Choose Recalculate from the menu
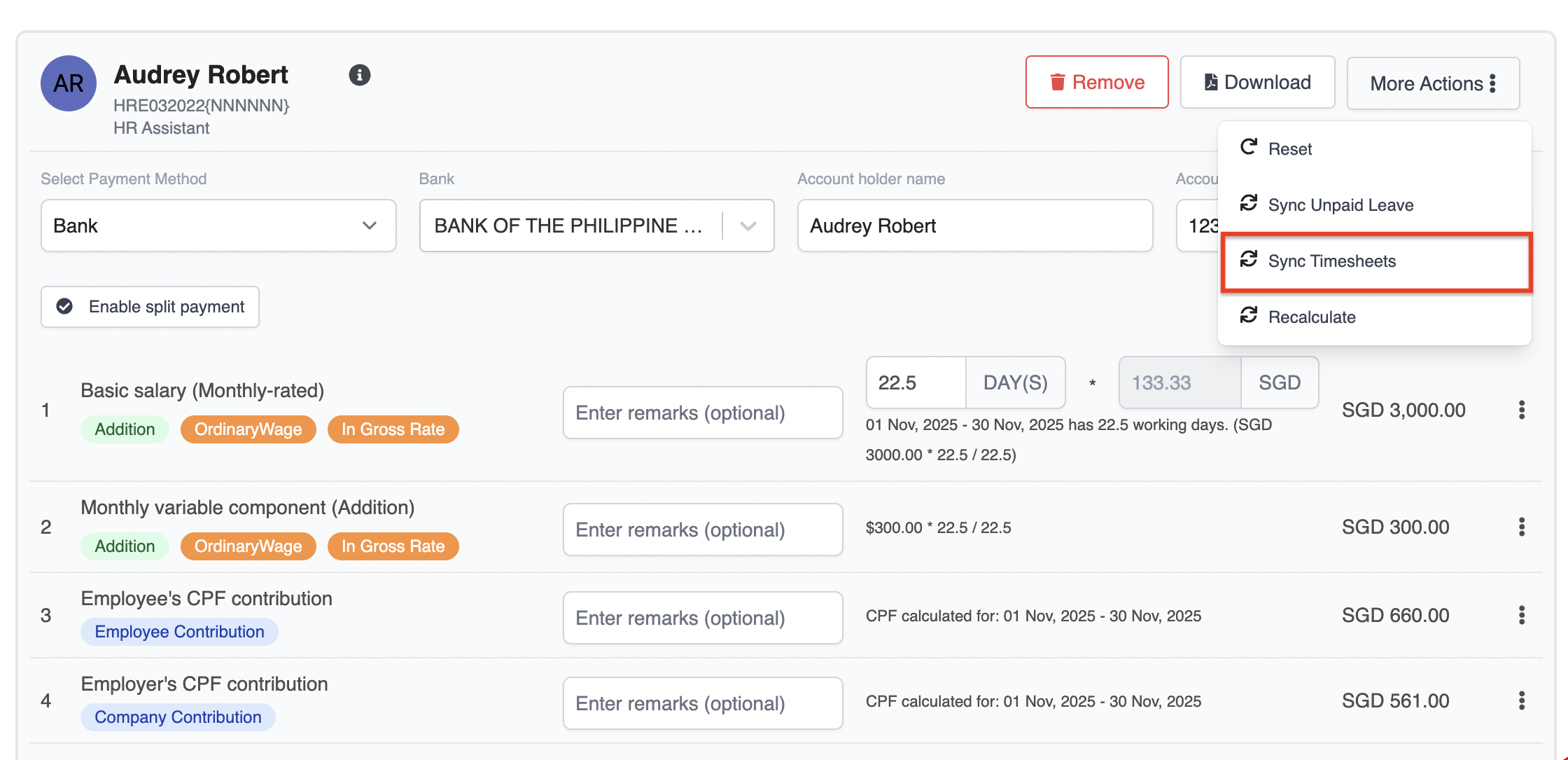The width and height of the screenshot is (1568, 760). (1311, 317)
